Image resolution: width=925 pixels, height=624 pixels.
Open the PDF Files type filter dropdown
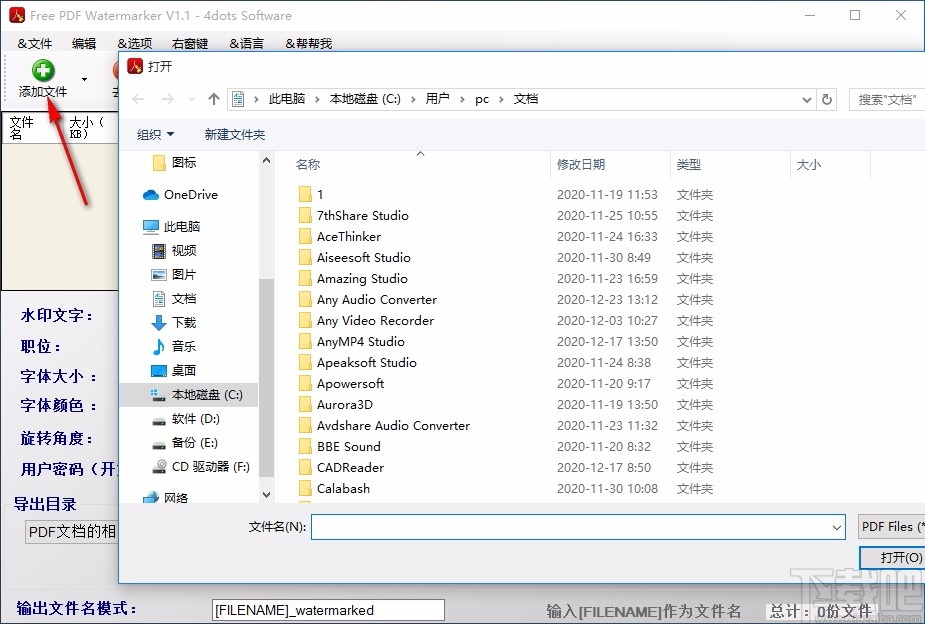coord(891,527)
